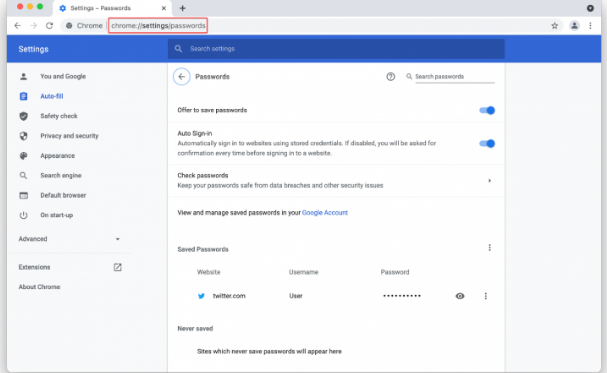Click the On start-up power icon
This screenshot has width=607, height=373.
24,215
